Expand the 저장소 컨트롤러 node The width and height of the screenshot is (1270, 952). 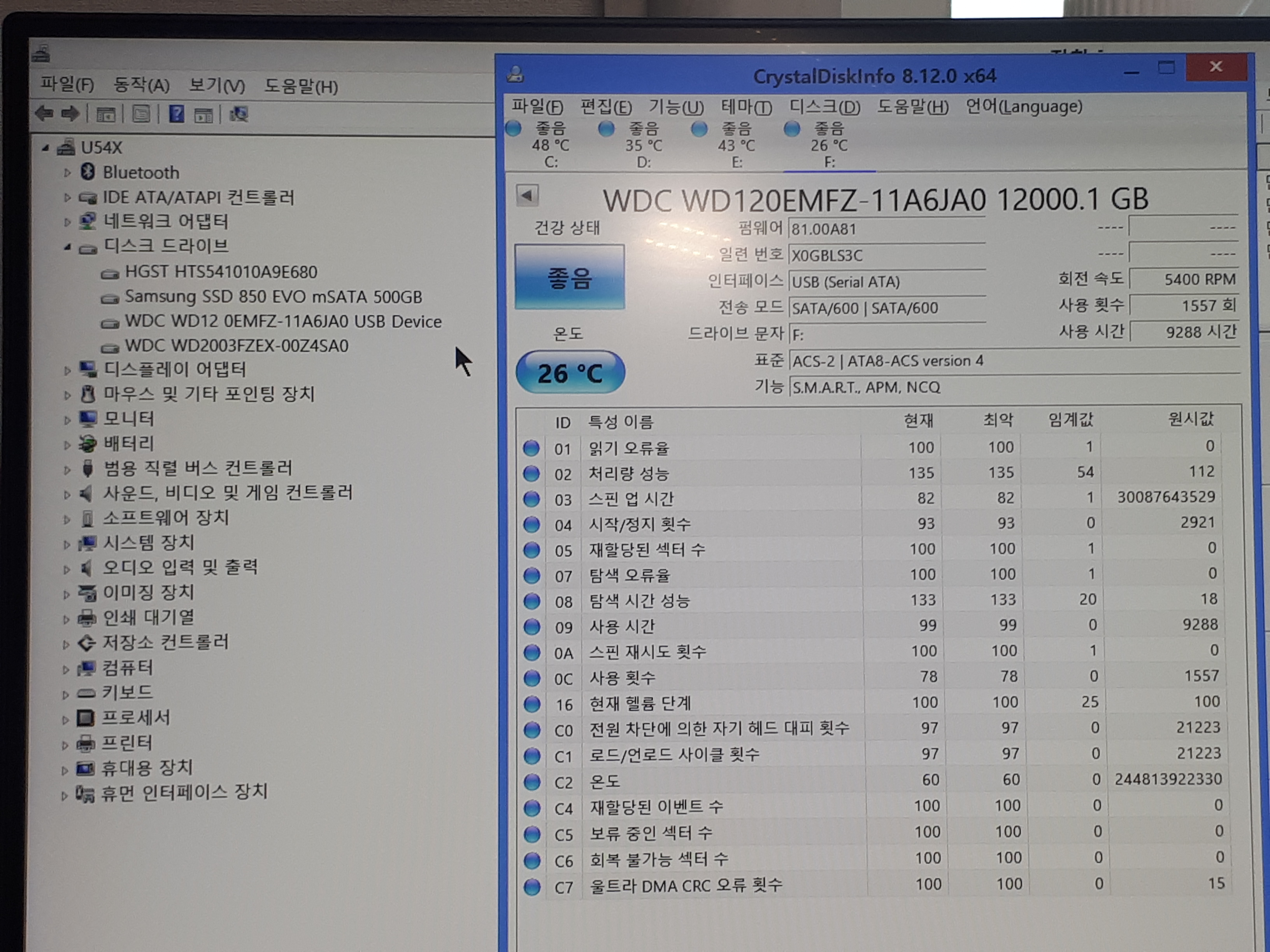pos(66,644)
